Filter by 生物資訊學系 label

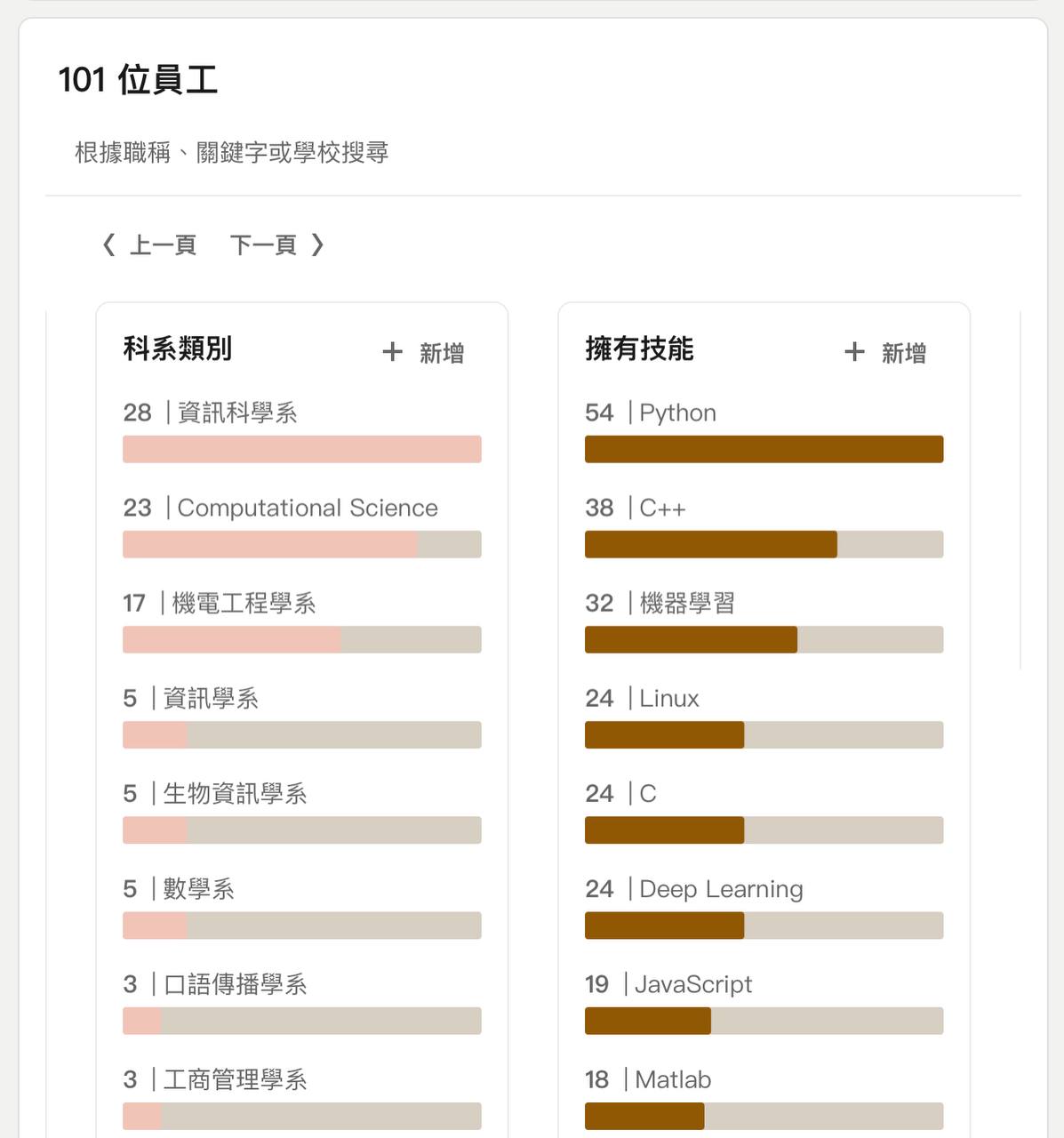[235, 793]
